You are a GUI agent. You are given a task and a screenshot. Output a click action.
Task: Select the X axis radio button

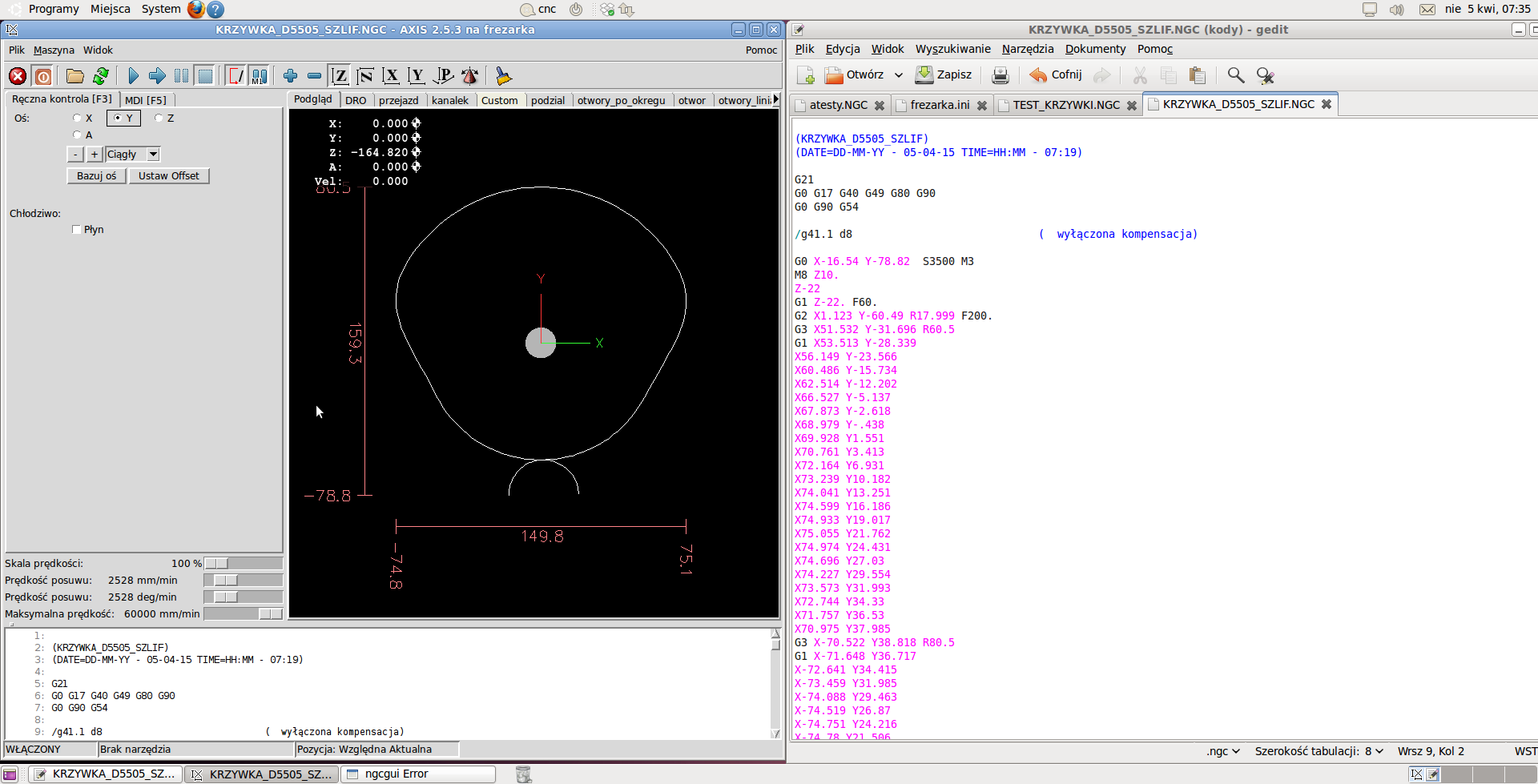pyautogui.click(x=78, y=118)
